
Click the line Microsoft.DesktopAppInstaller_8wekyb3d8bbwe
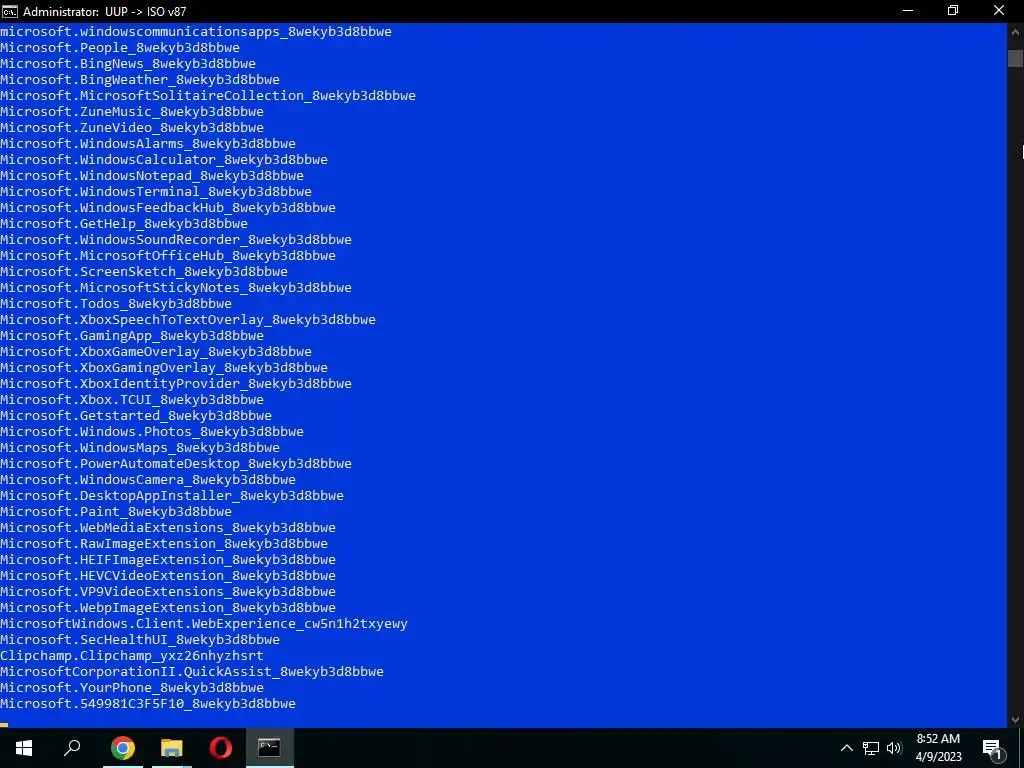coord(172,496)
